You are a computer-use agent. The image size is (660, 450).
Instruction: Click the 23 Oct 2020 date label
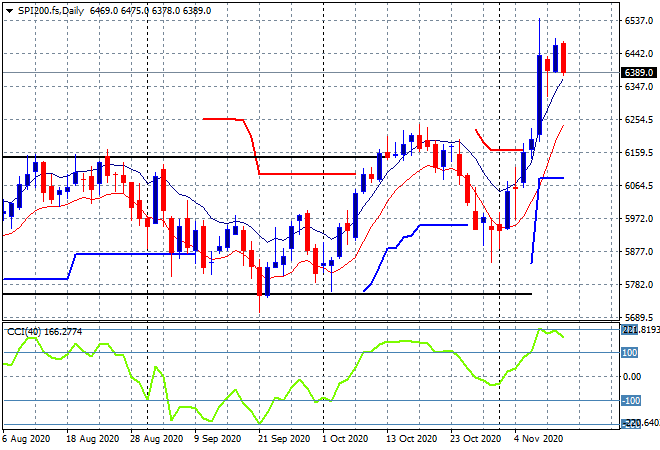476,439
